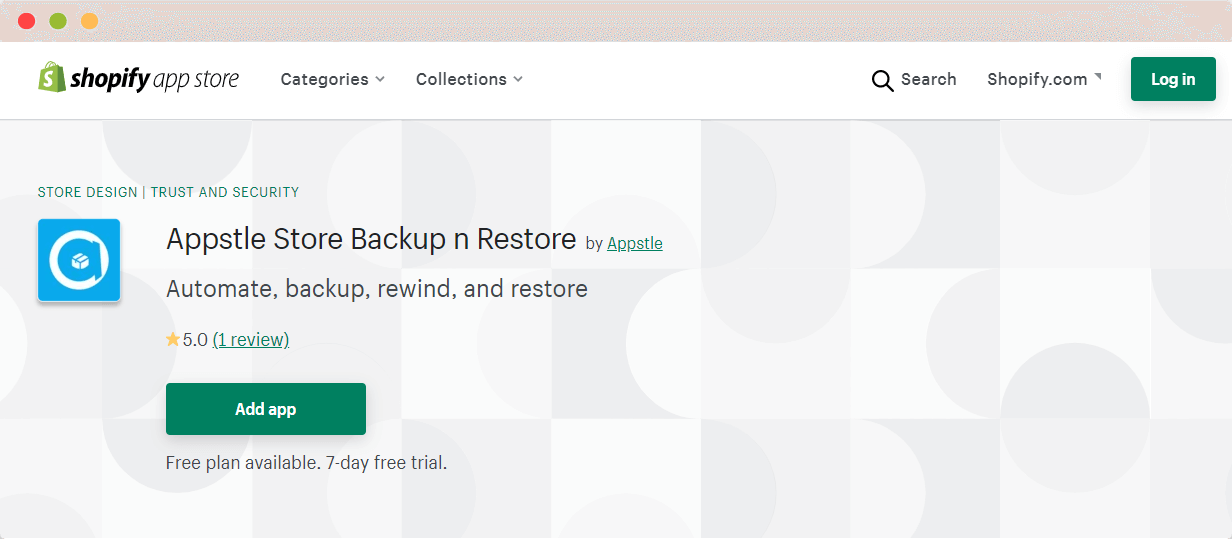
Task: Open the Trust and Security category link
Action: click(225, 192)
